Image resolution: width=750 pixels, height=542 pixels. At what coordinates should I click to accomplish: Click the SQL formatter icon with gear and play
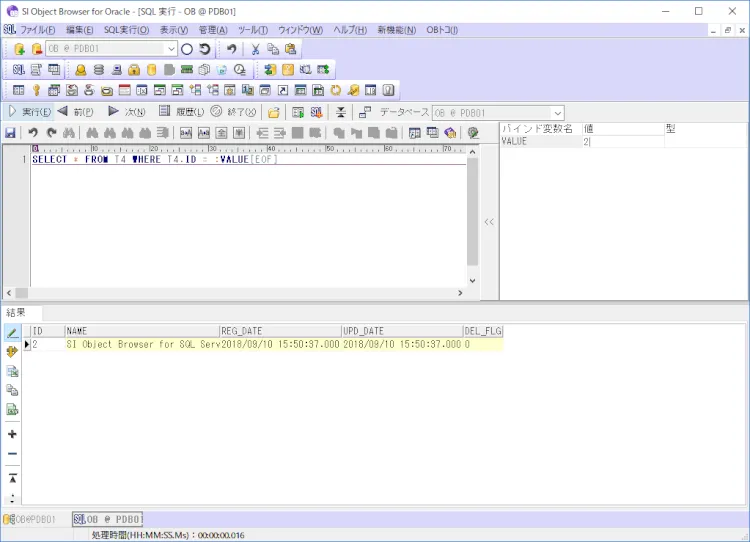pyautogui.click(x=473, y=133)
